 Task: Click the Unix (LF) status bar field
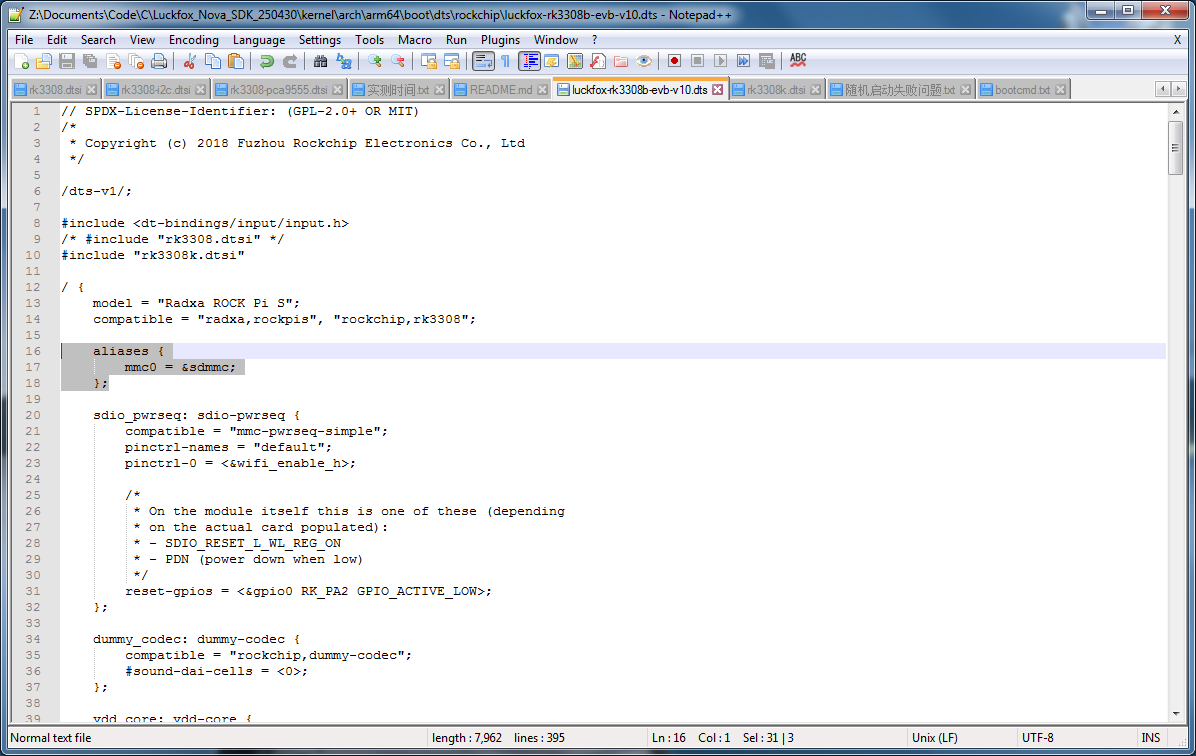[934, 738]
